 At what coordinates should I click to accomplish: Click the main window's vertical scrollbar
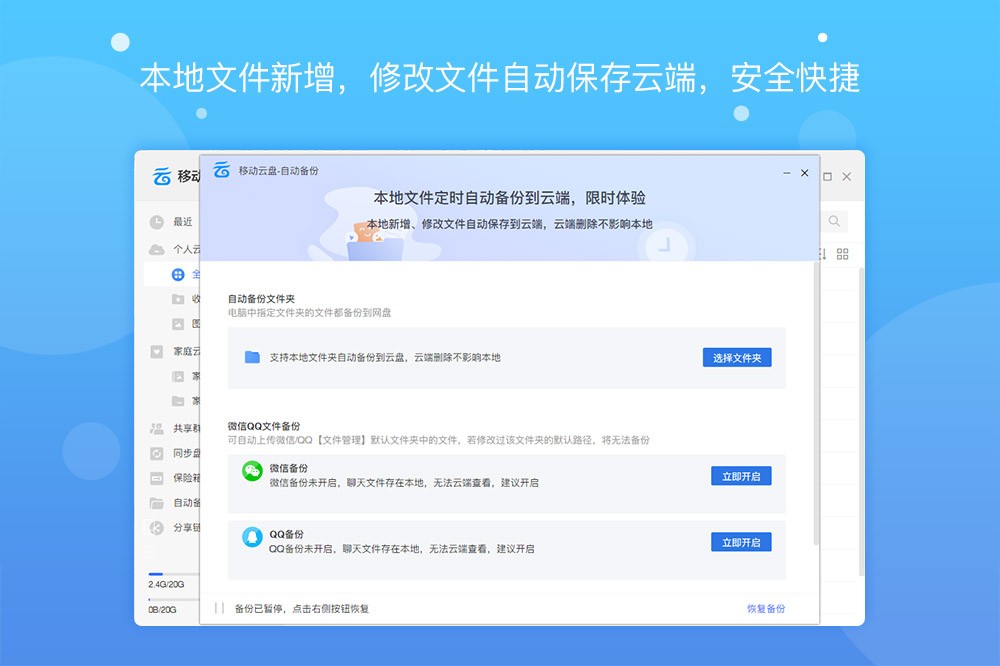coord(861,422)
